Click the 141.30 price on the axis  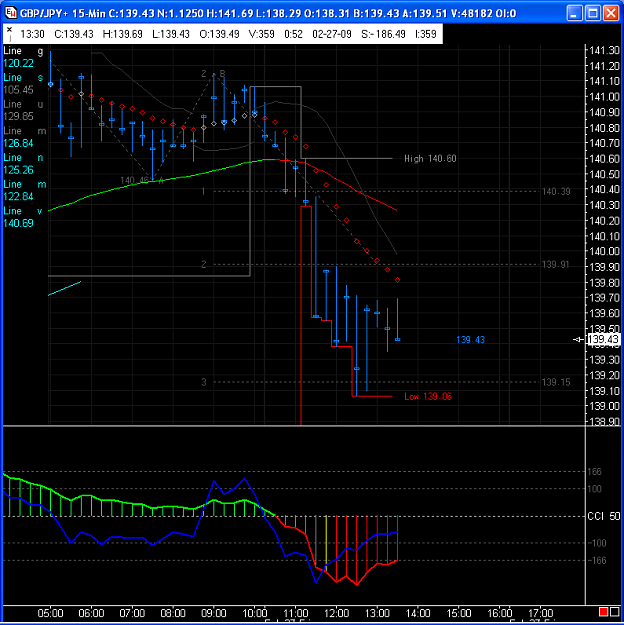coord(604,50)
